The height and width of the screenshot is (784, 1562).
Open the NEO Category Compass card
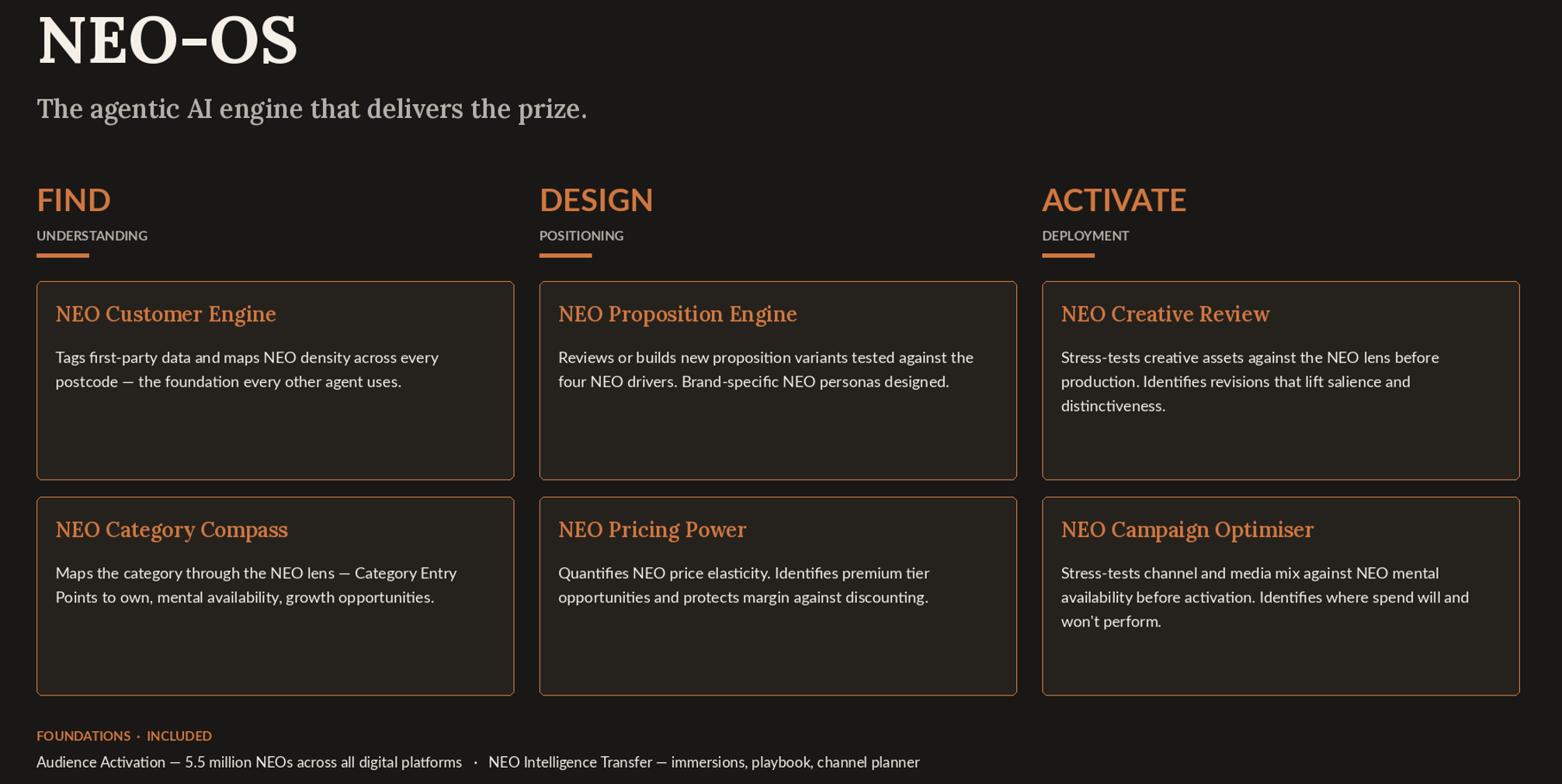(275, 596)
